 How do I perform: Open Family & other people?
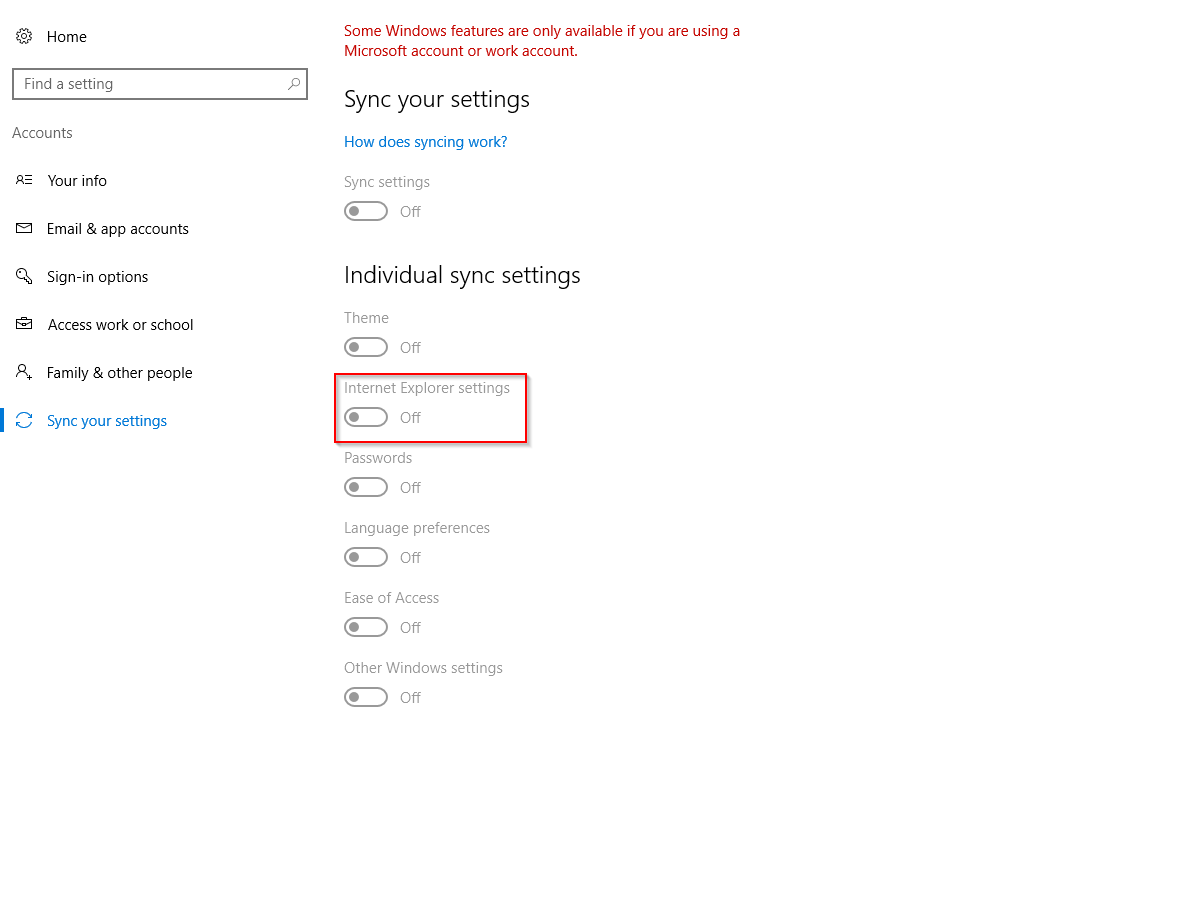click(120, 373)
